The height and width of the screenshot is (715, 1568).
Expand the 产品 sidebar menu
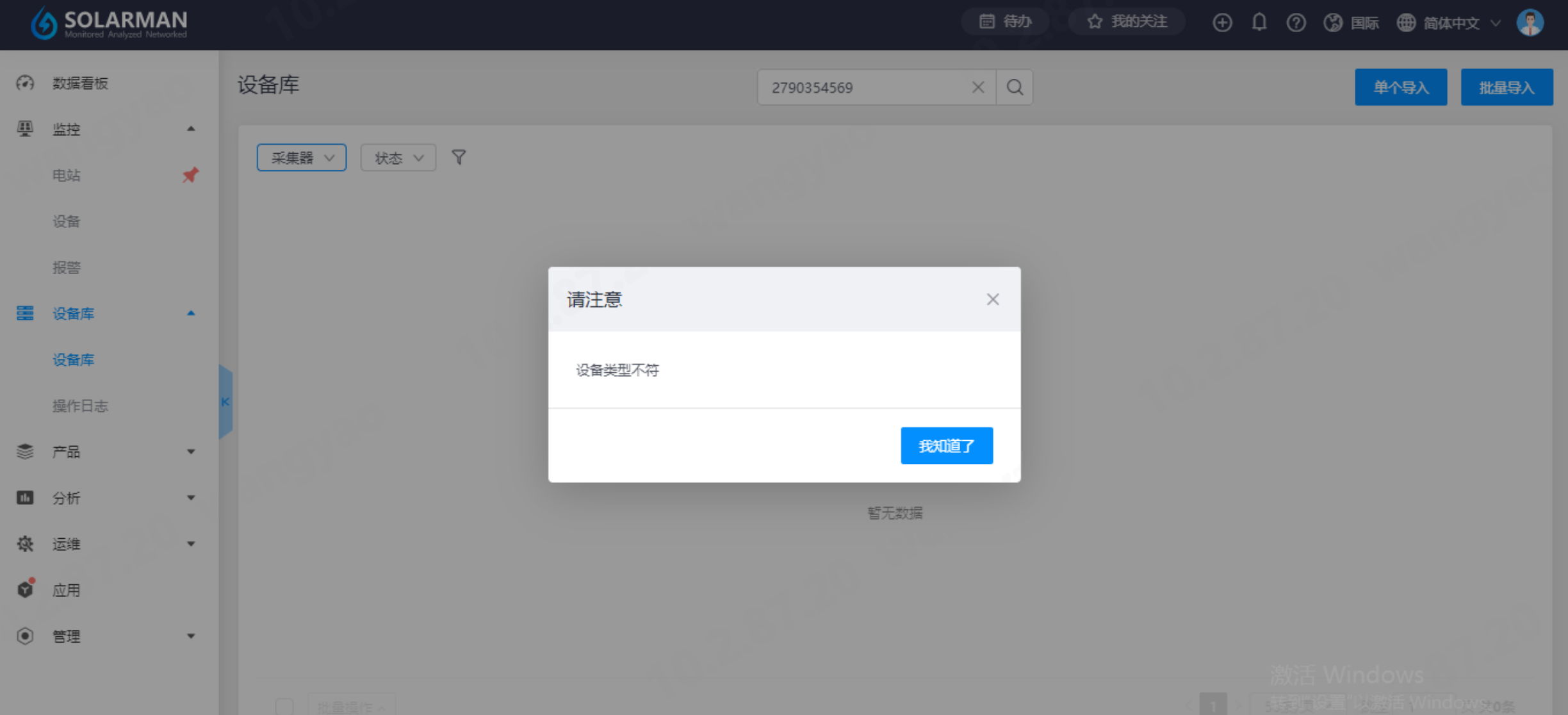click(106, 452)
